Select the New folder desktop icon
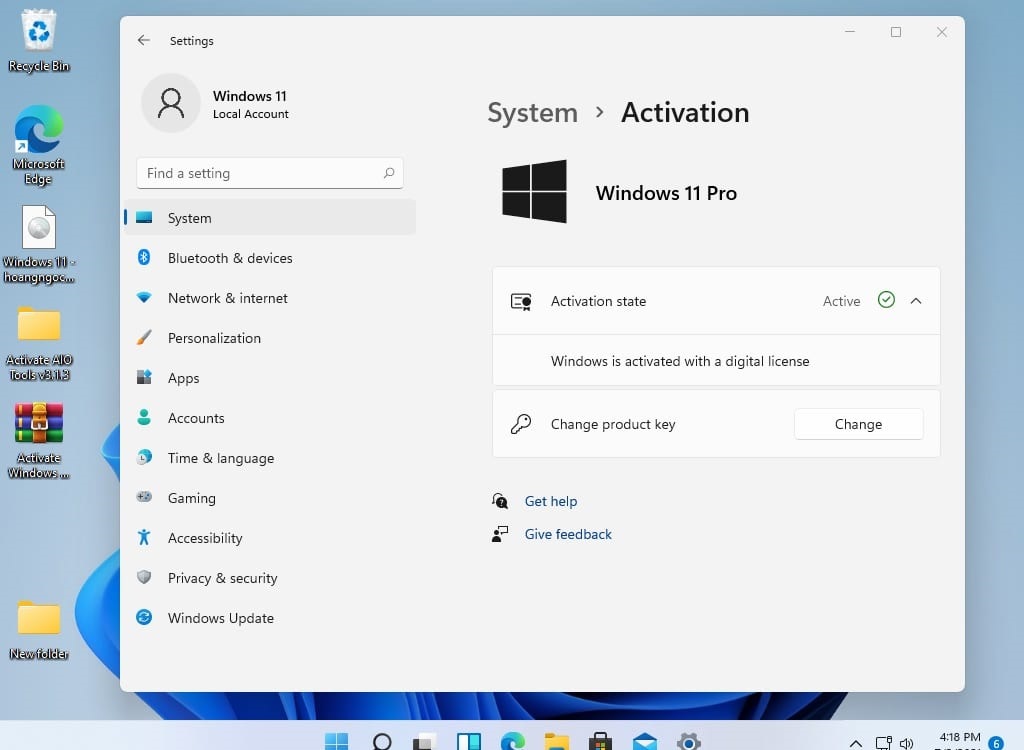1024x750 pixels. (x=39, y=630)
